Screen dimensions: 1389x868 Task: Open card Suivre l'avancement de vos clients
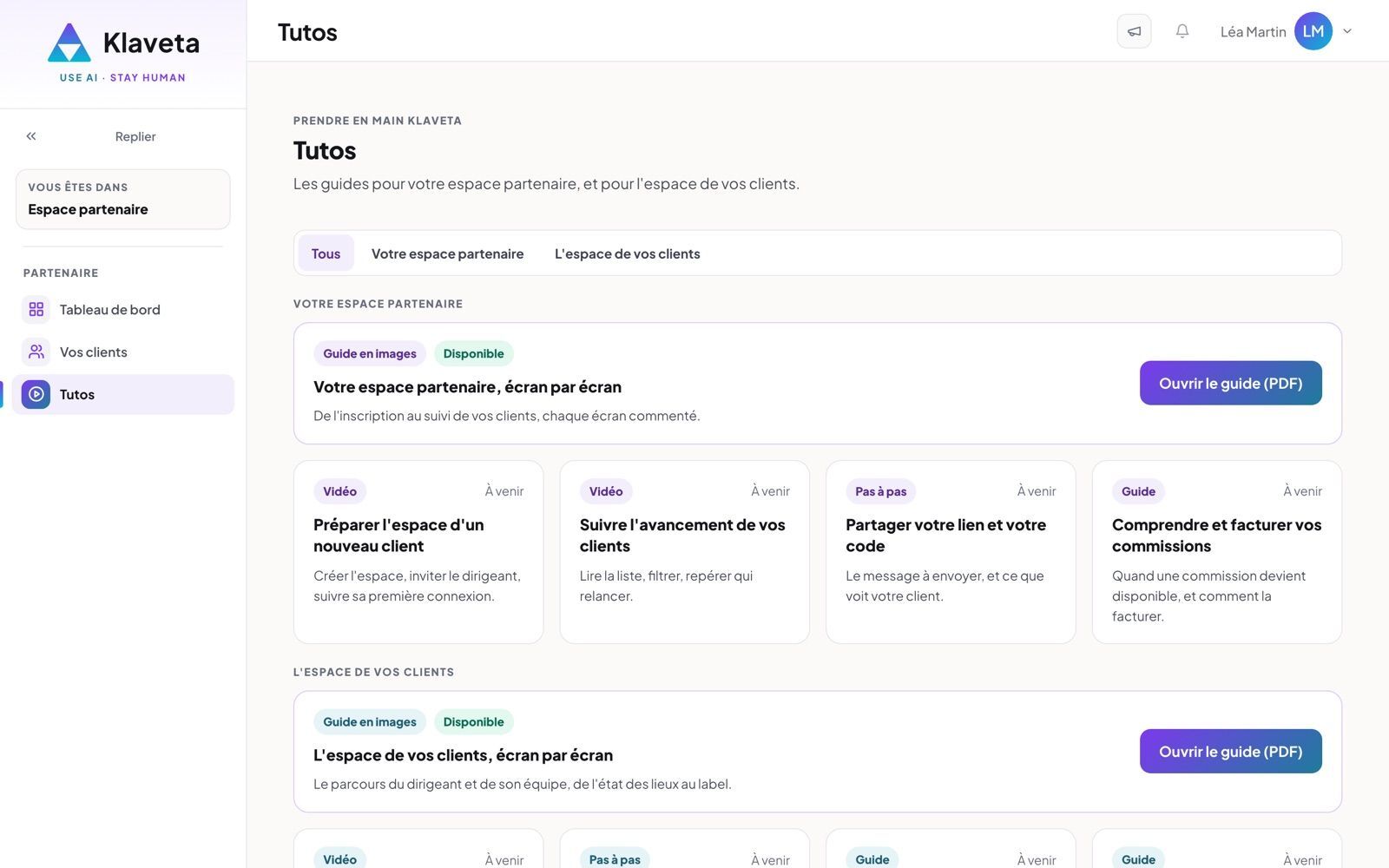(x=684, y=552)
